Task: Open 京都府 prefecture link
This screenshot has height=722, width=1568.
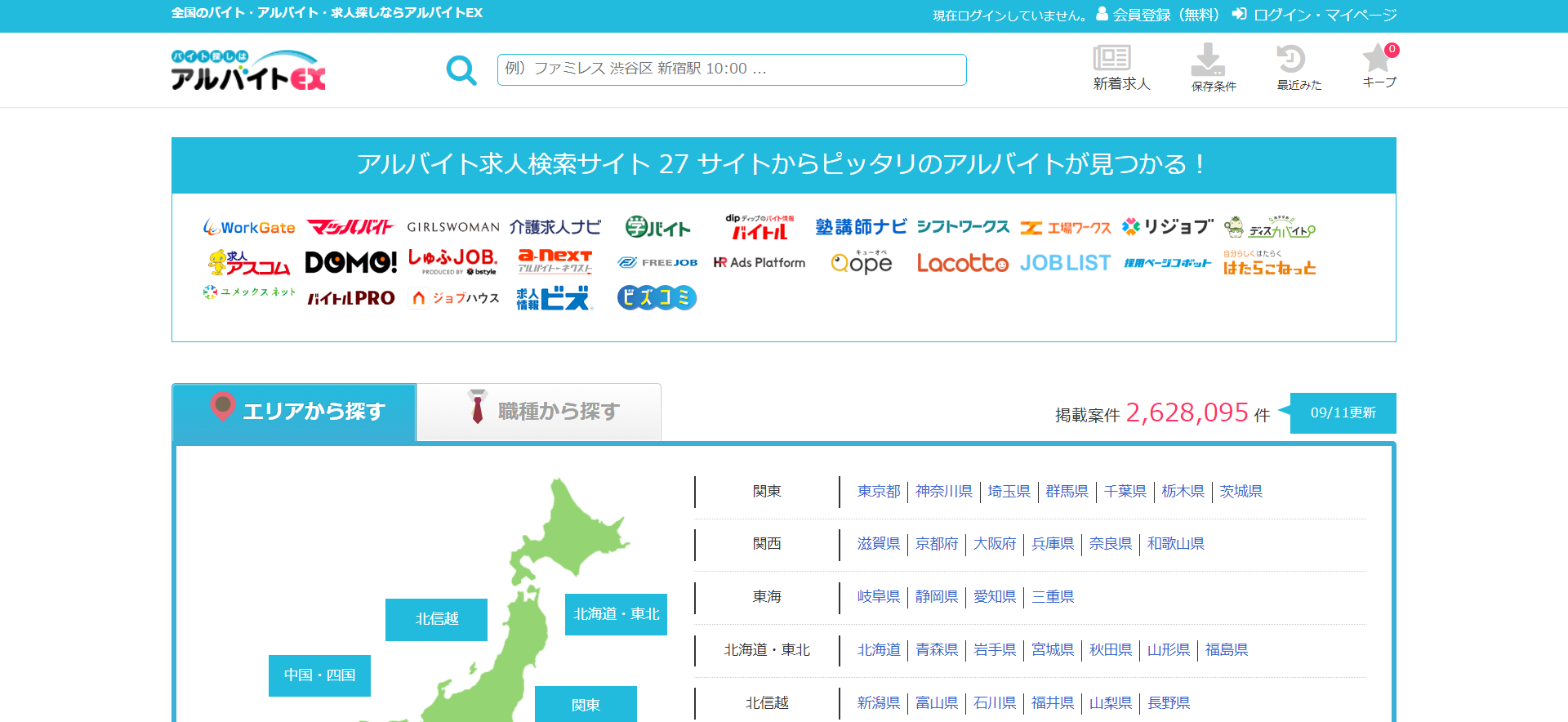Action: (937, 543)
